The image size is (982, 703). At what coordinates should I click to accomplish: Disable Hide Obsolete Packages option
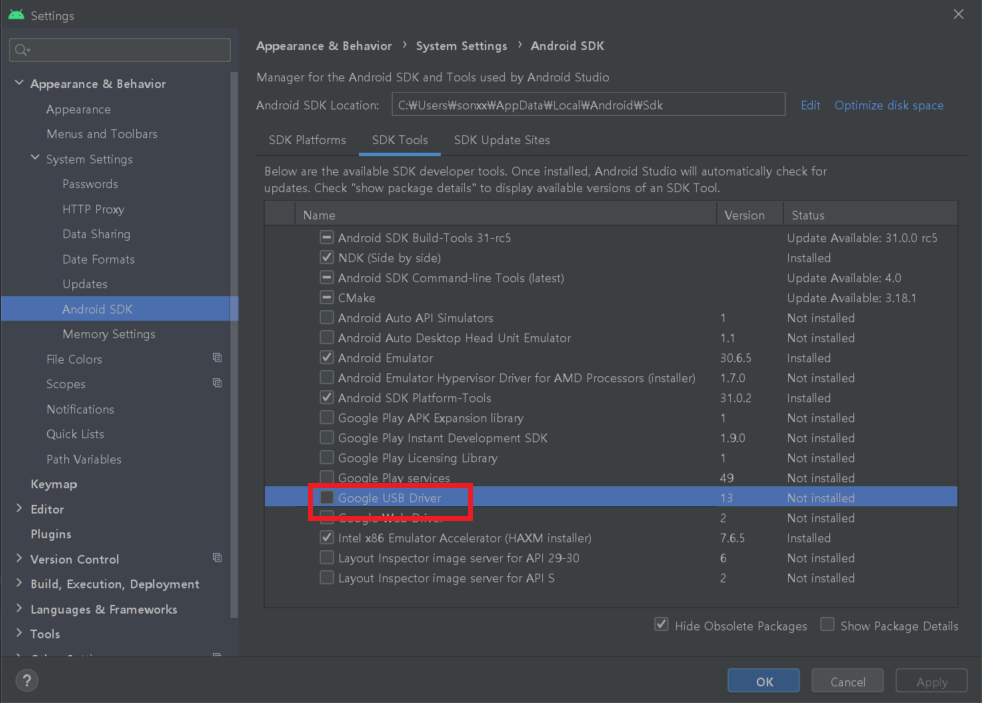point(661,625)
